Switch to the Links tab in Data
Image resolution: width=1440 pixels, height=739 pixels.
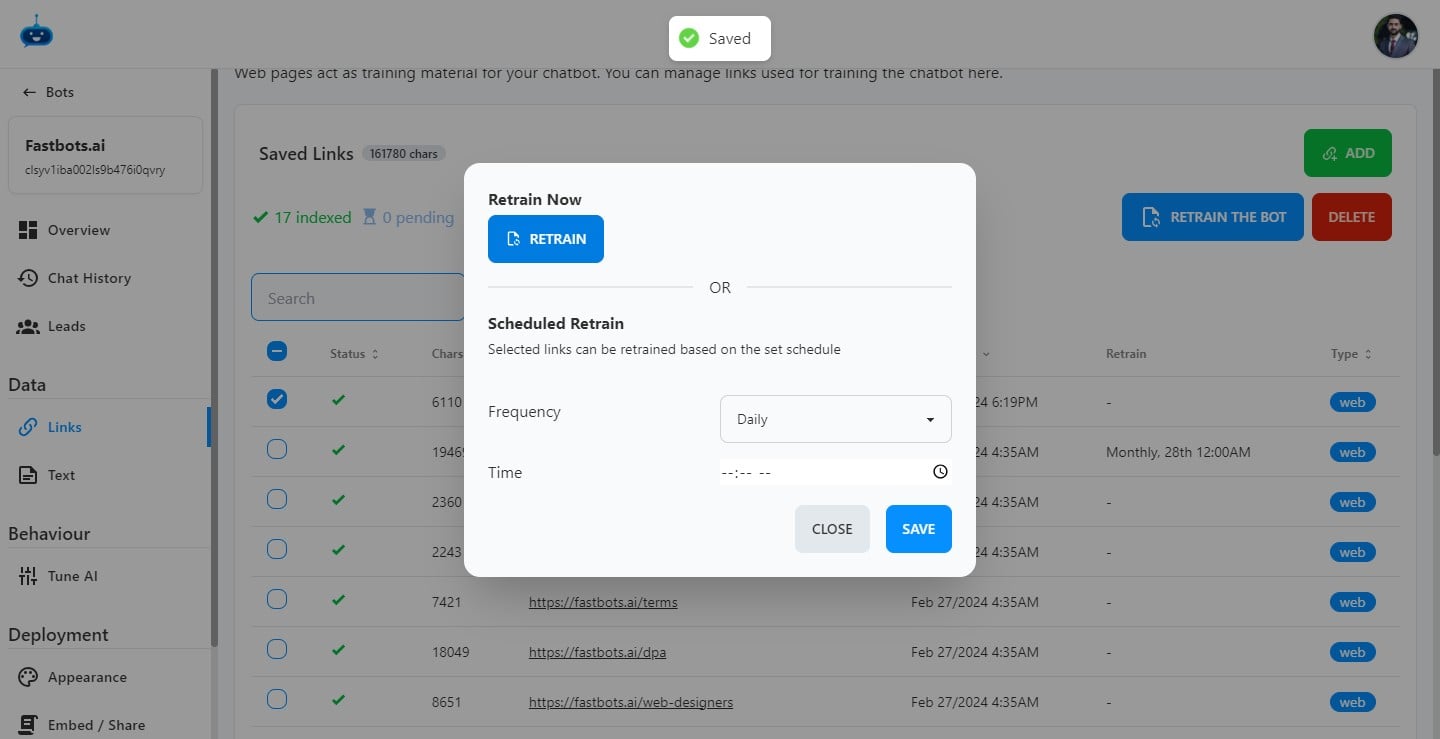(x=66, y=427)
